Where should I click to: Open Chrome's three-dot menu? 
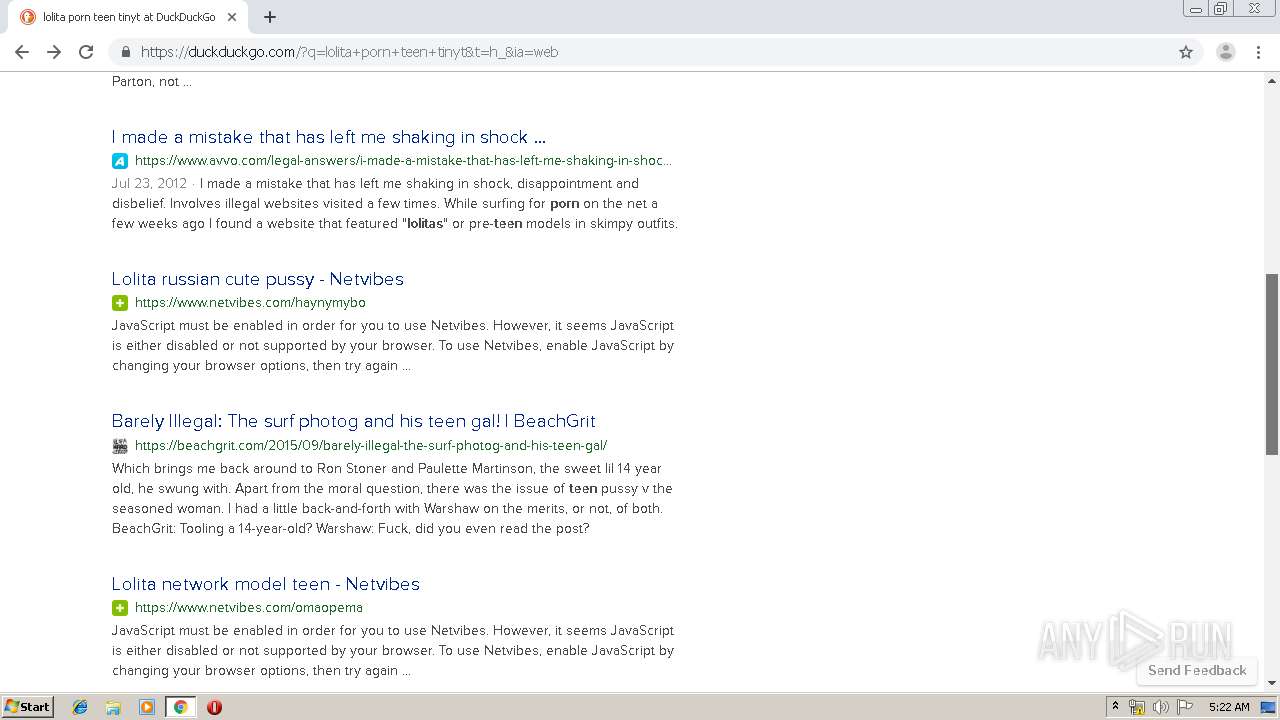pyautogui.click(x=1258, y=52)
